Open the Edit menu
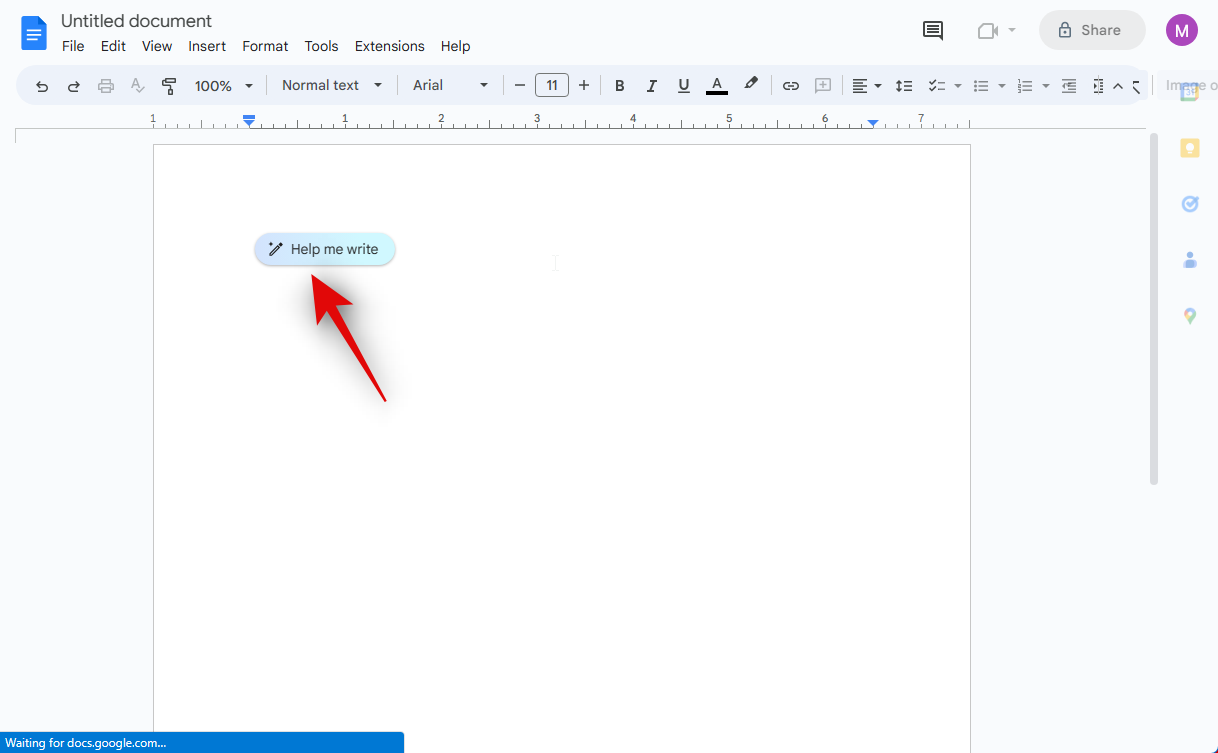Screen dimensions: 1218x753 113,46
